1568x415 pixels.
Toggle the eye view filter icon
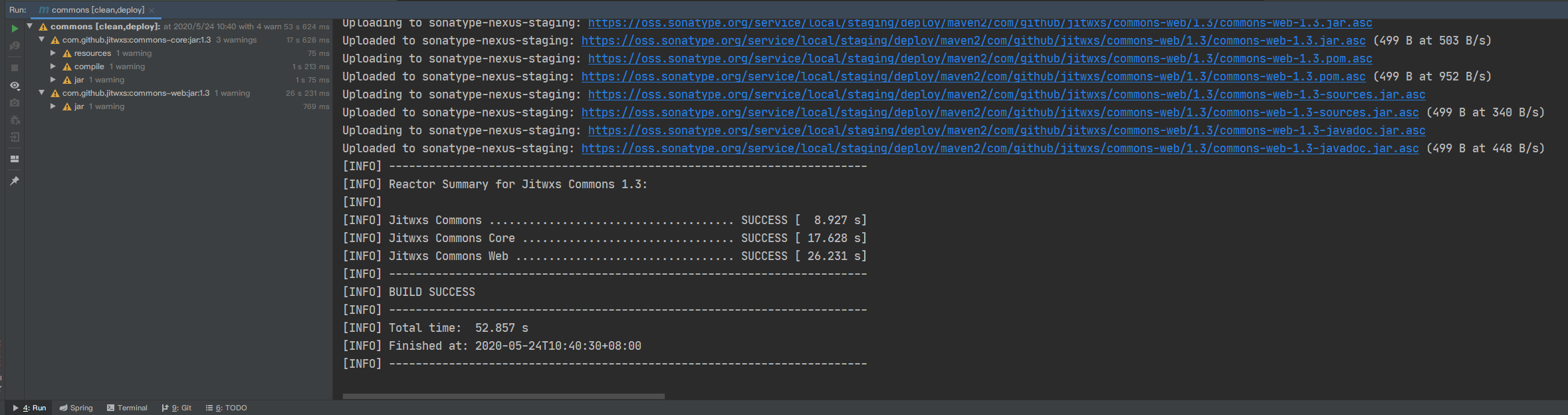(x=15, y=86)
